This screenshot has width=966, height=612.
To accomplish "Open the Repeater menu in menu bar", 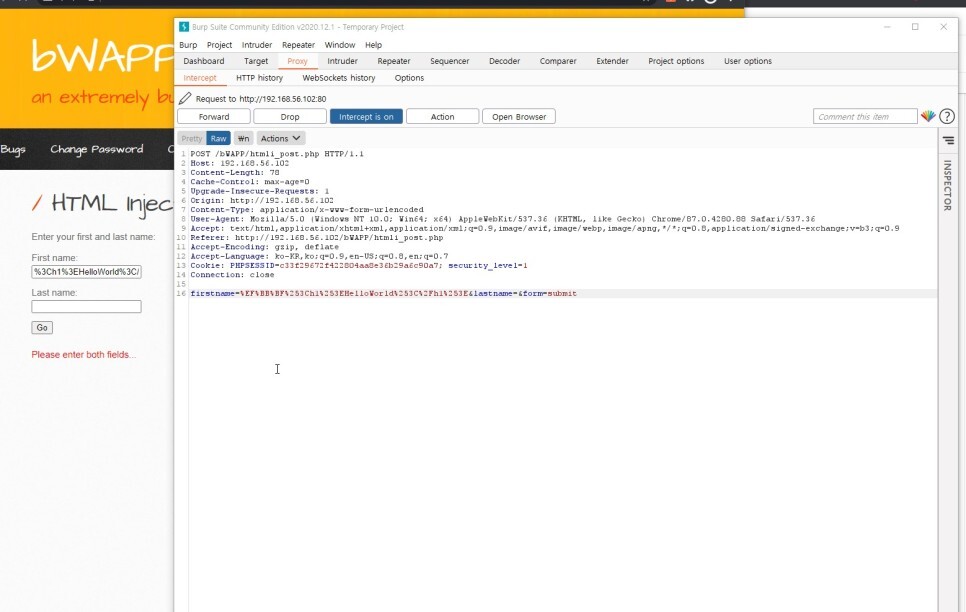I will [298, 45].
